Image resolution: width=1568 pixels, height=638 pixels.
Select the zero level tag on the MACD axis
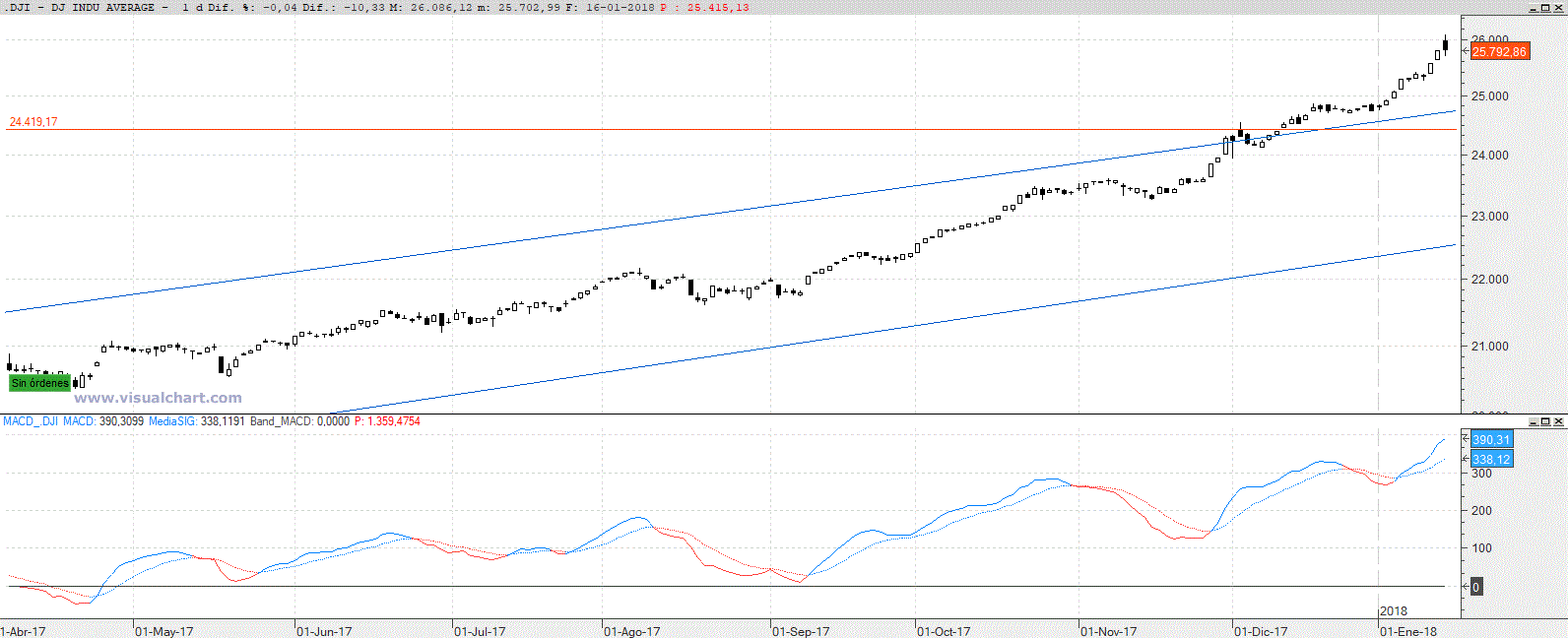click(x=1475, y=587)
